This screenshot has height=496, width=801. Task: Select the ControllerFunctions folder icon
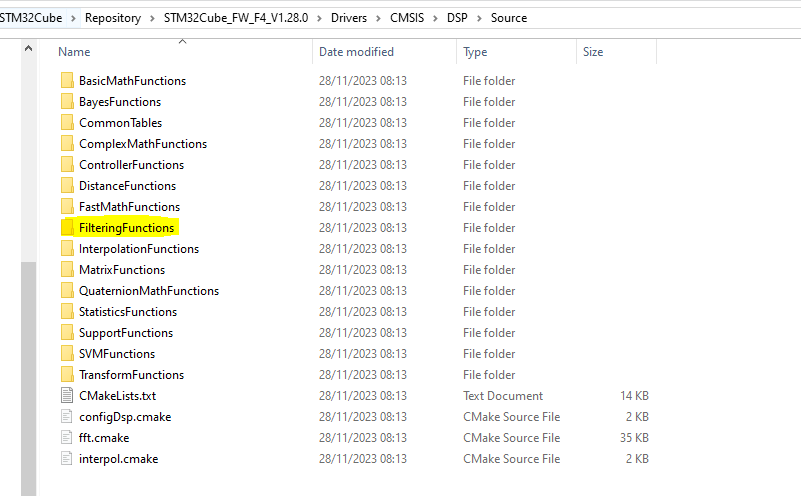click(67, 164)
